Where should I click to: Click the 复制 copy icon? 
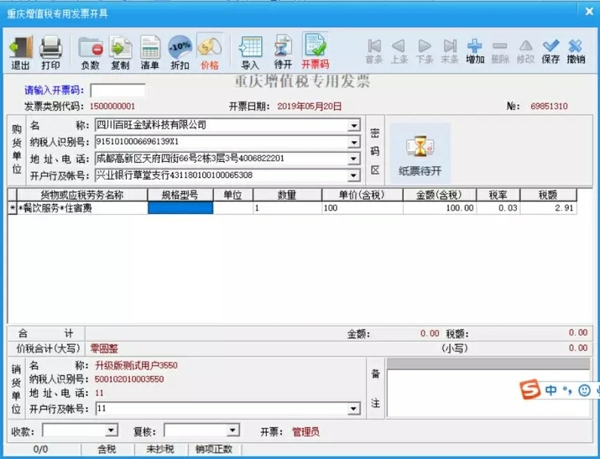[120, 50]
